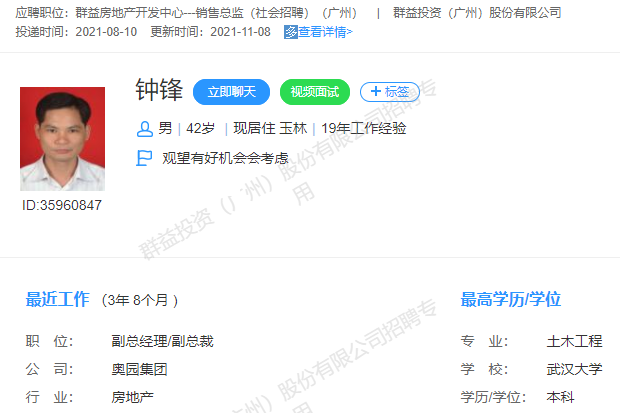Click the person icon beside 男
The height and width of the screenshot is (413, 620).
pyautogui.click(x=145, y=129)
